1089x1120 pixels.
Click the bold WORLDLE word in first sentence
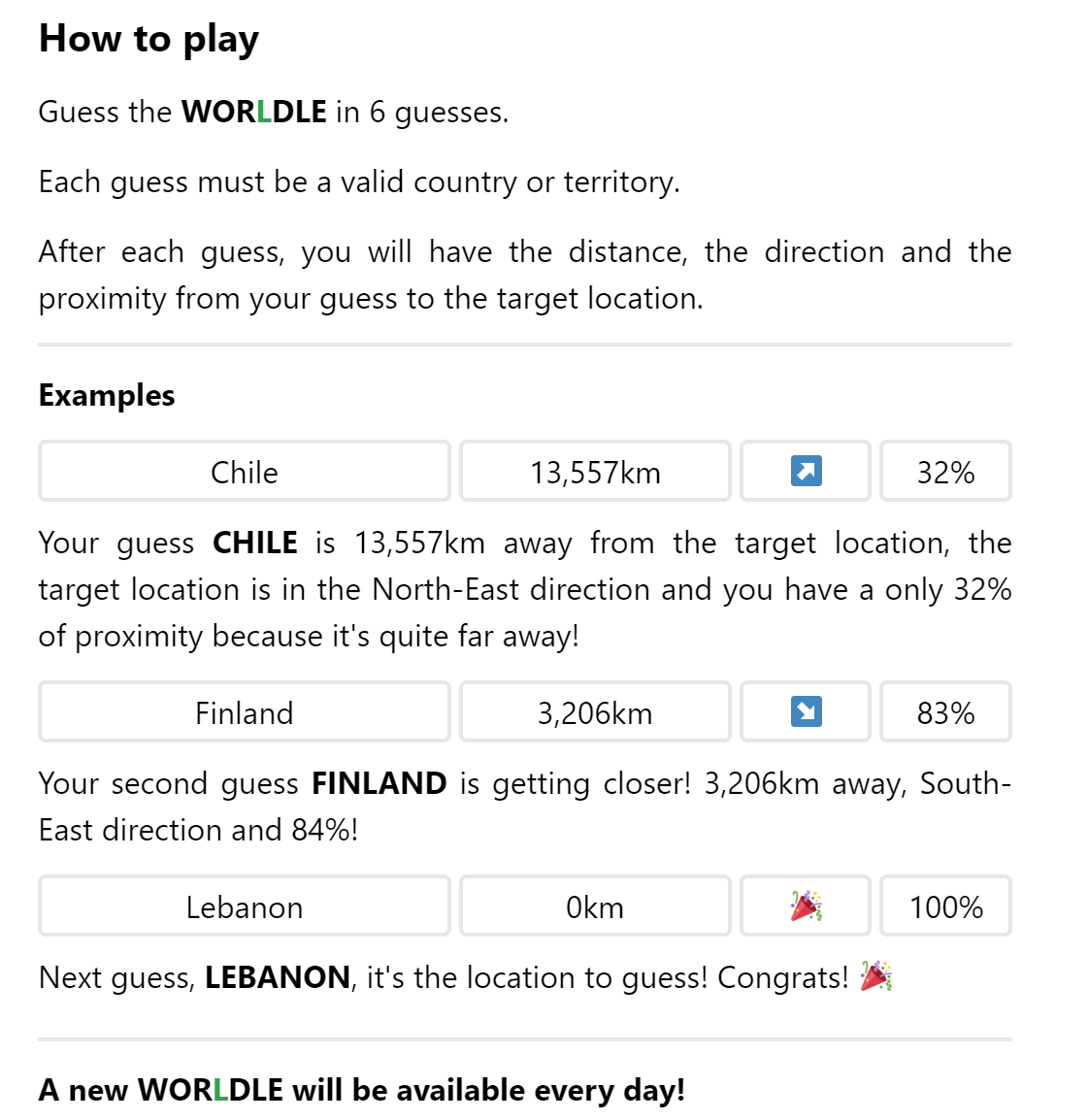(x=254, y=112)
